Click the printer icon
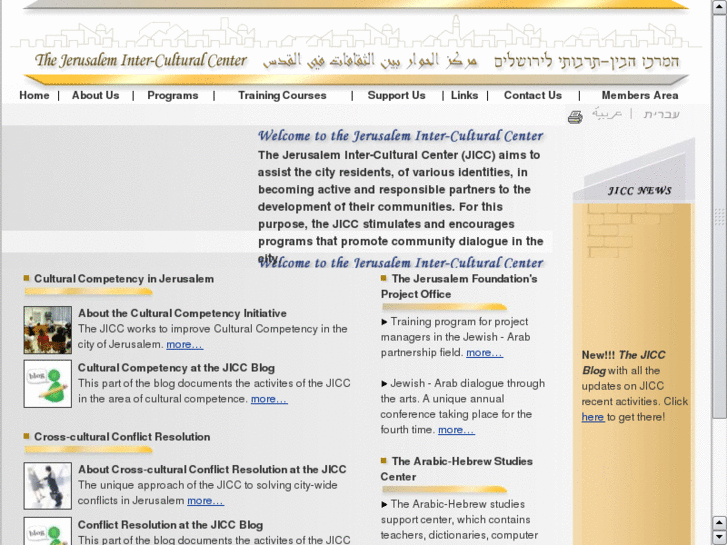 575,116
